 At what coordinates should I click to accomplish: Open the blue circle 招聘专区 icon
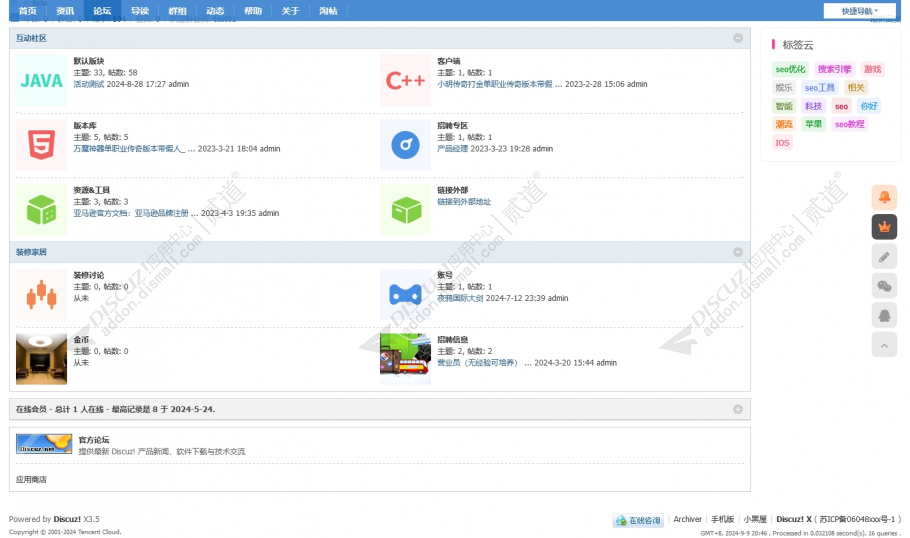(x=405, y=145)
